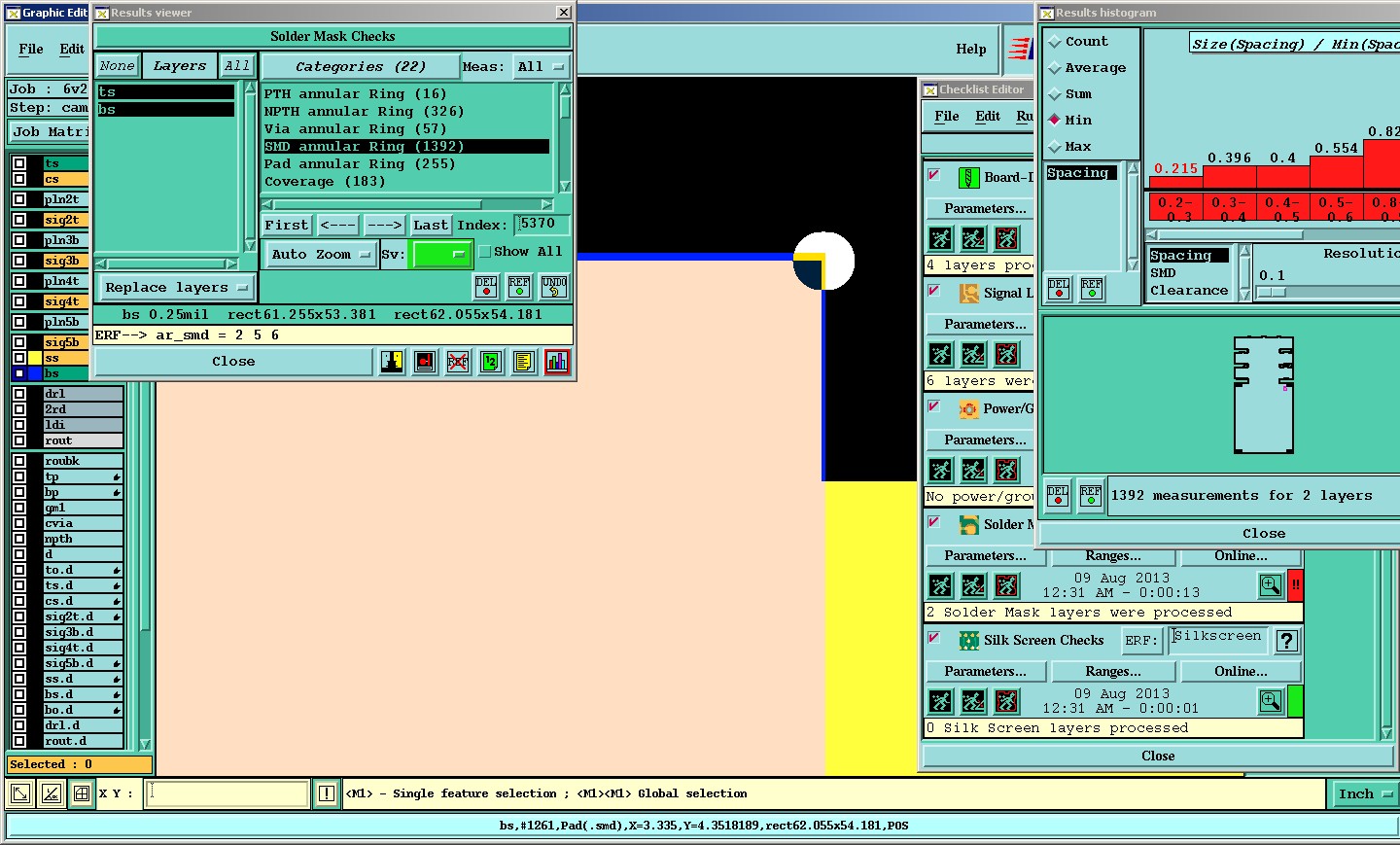The width and height of the screenshot is (1400, 845).
Task: Open Edit menu in Graphic Editor
Action: pos(72,49)
